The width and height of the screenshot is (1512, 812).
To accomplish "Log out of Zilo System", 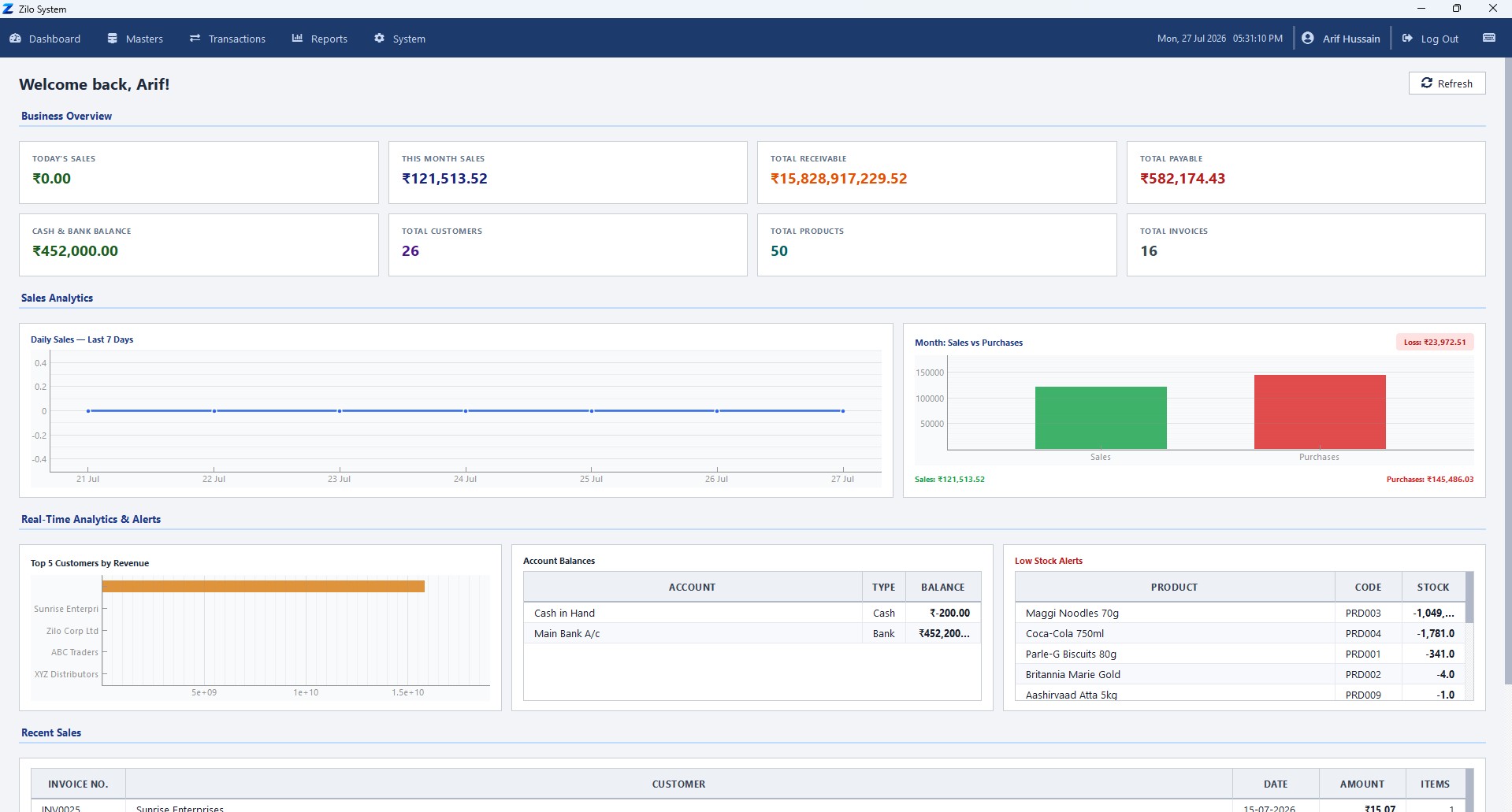I will (1430, 39).
